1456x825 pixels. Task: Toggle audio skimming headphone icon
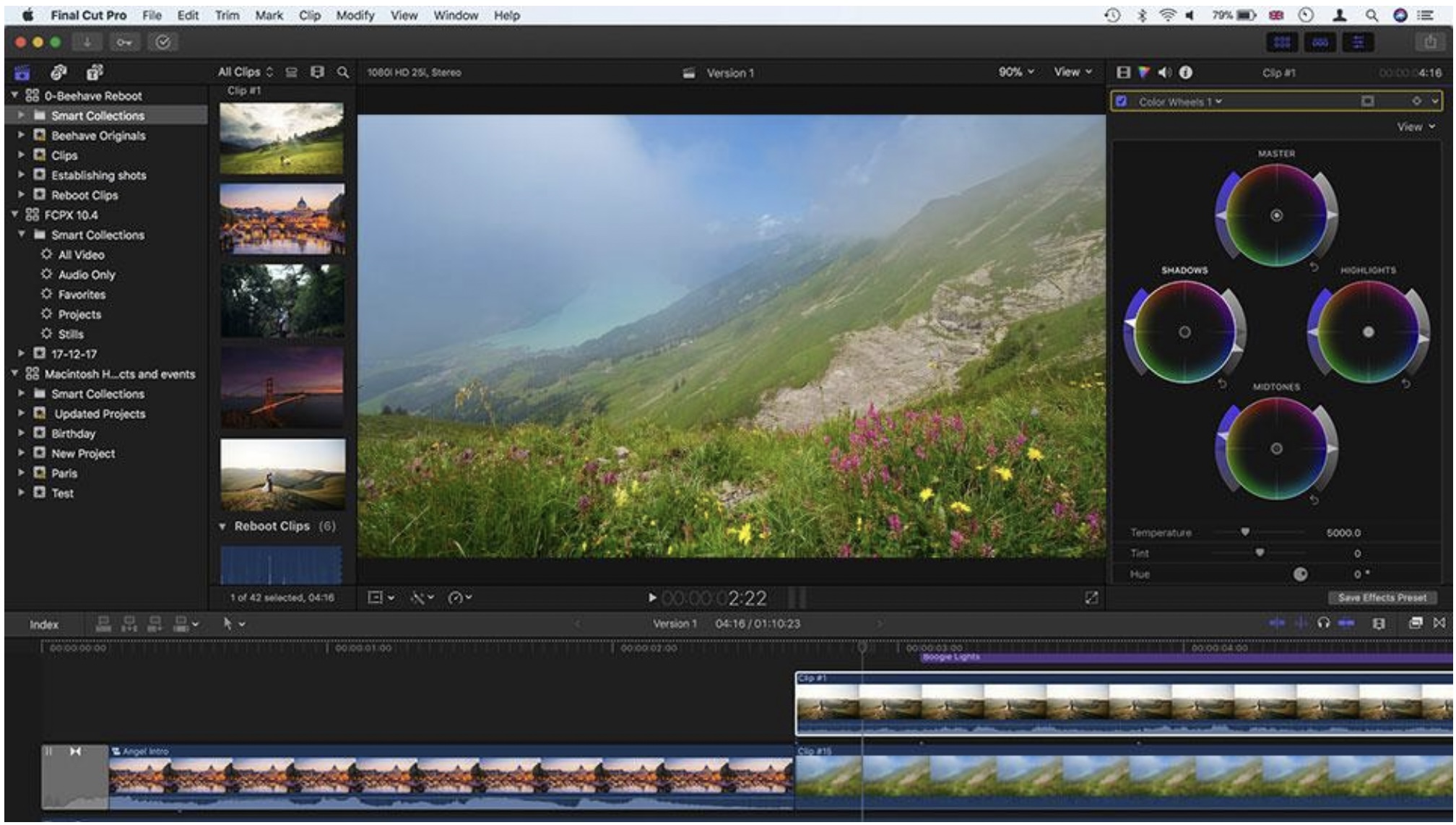tap(1323, 623)
